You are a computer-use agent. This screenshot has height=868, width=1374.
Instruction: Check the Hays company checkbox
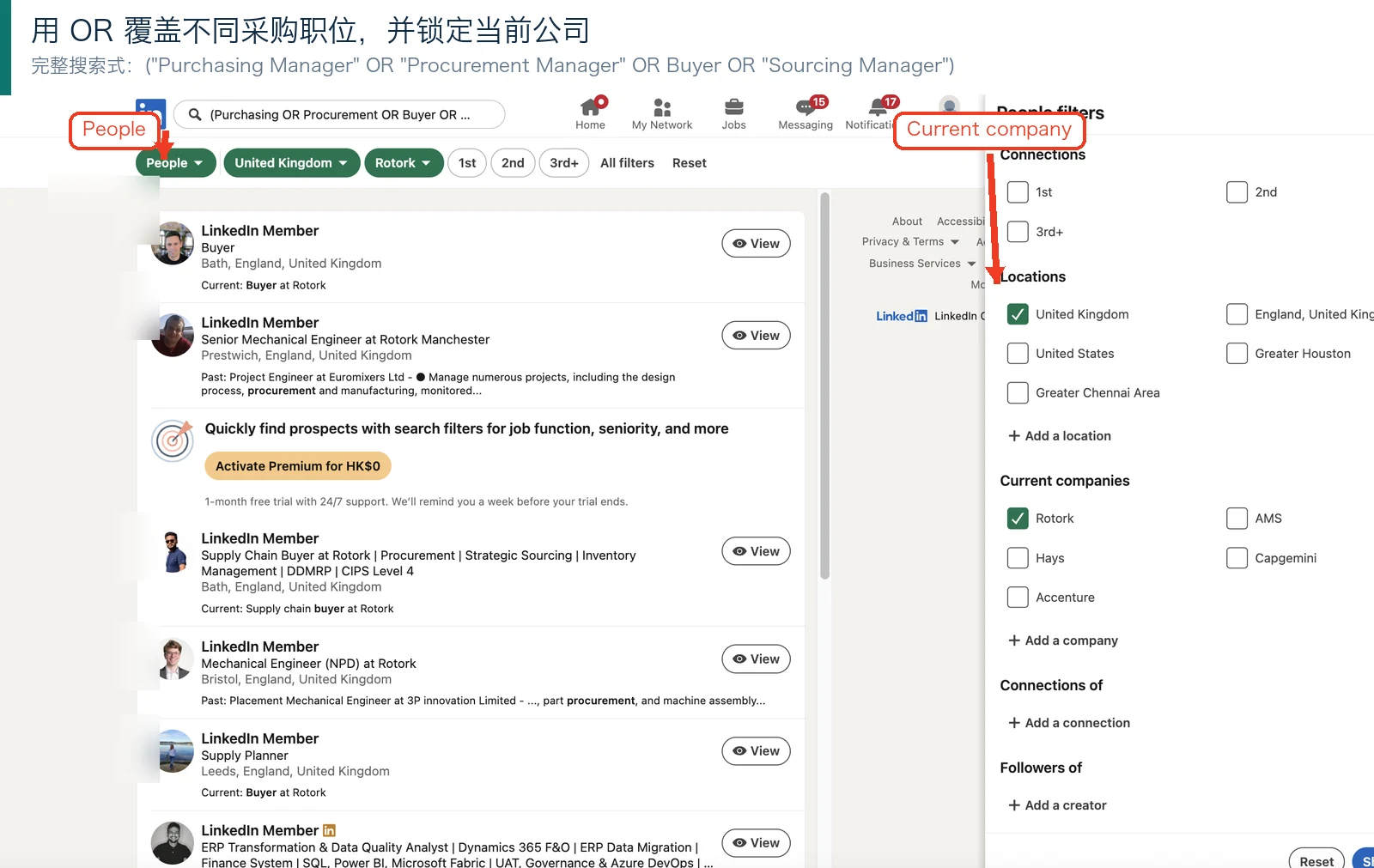tap(1018, 558)
